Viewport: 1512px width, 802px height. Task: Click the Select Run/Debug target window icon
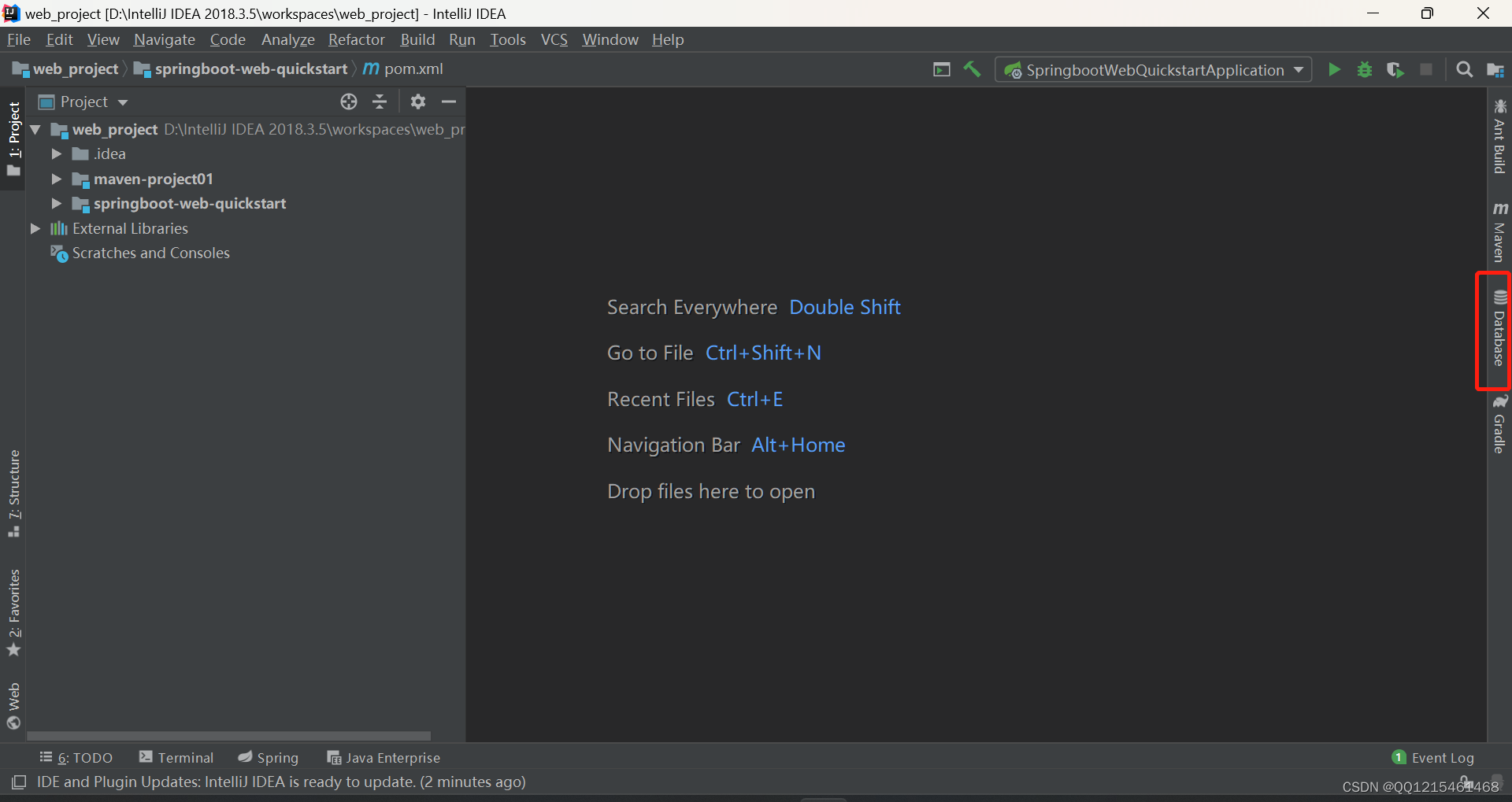pos(942,70)
